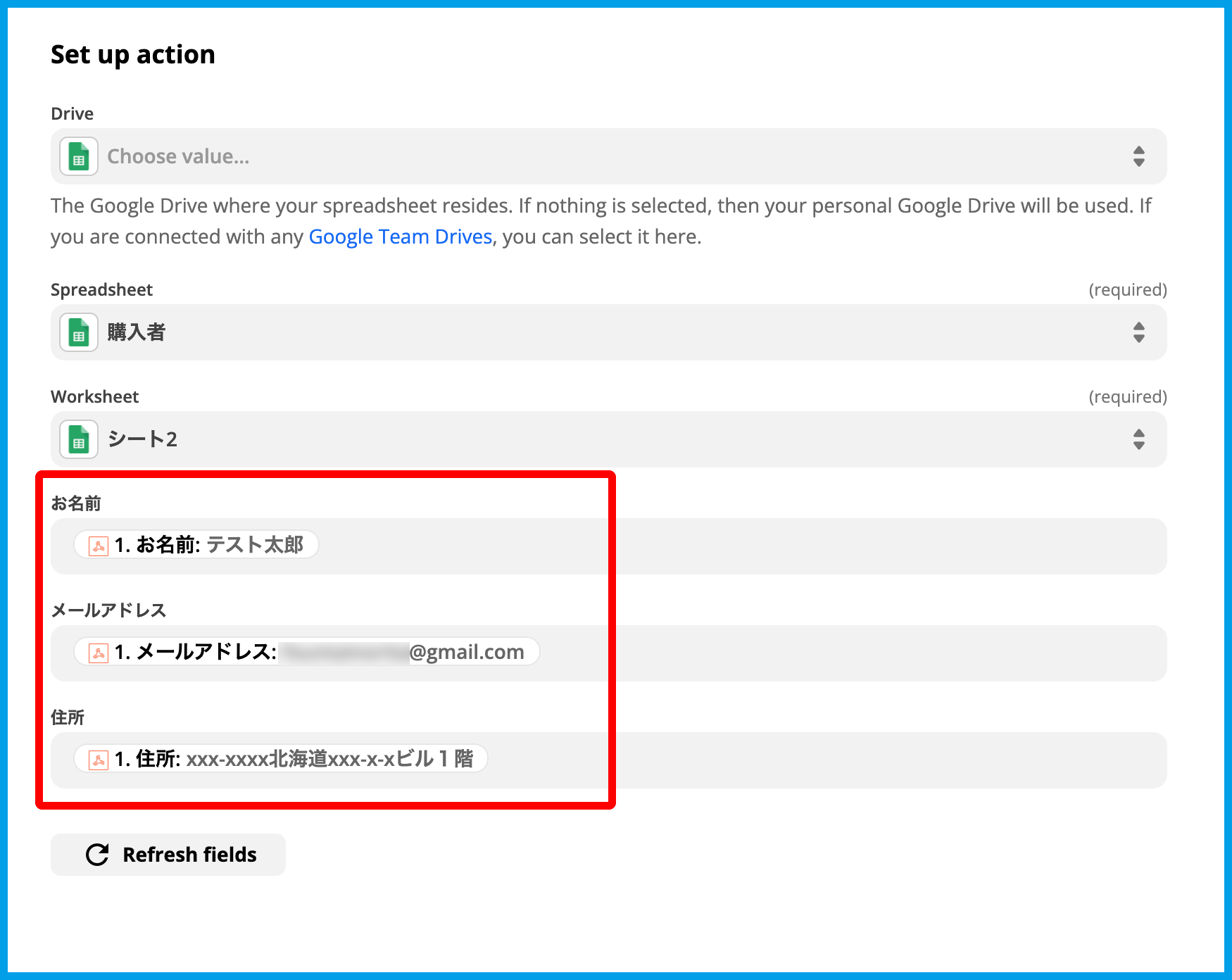Image resolution: width=1232 pixels, height=980 pixels.
Task: Open the Drive dropdown arrows
Action: tap(1138, 156)
